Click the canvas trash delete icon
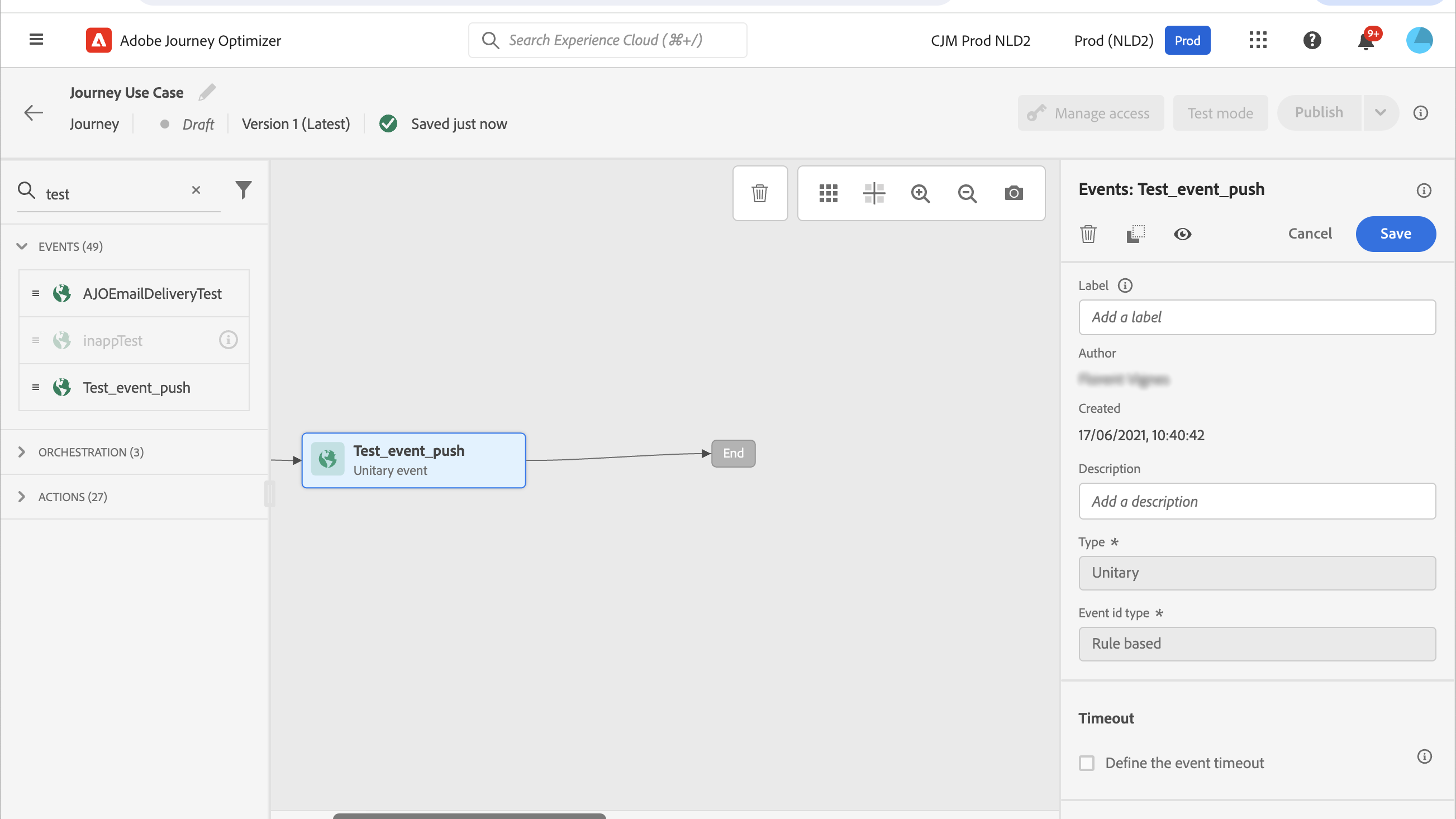Viewport: 1456px width, 819px height. point(760,193)
